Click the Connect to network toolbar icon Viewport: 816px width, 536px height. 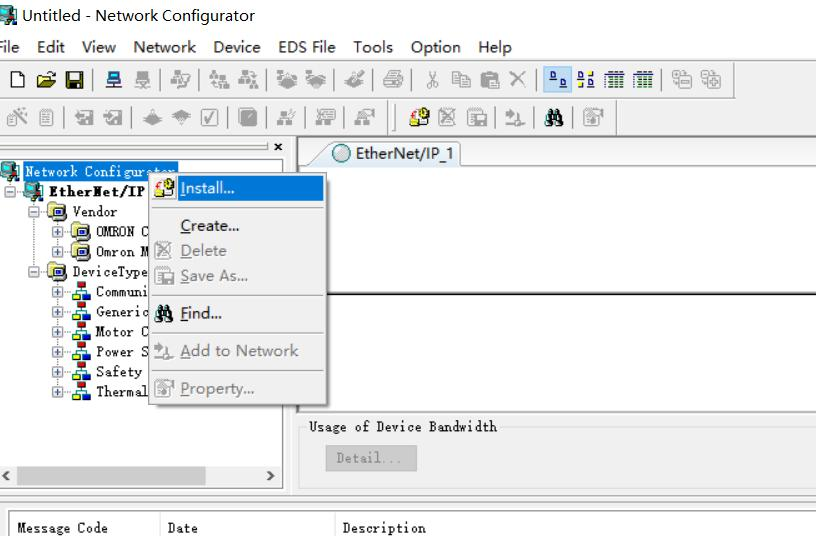(115, 80)
